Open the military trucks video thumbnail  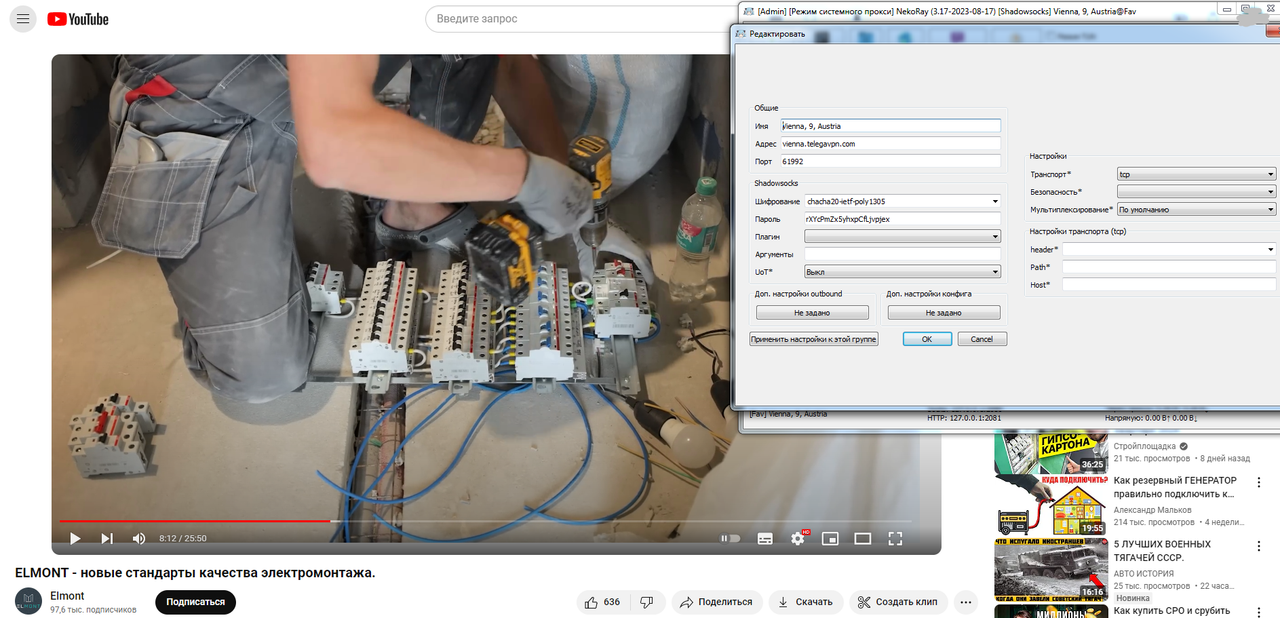pos(1050,569)
